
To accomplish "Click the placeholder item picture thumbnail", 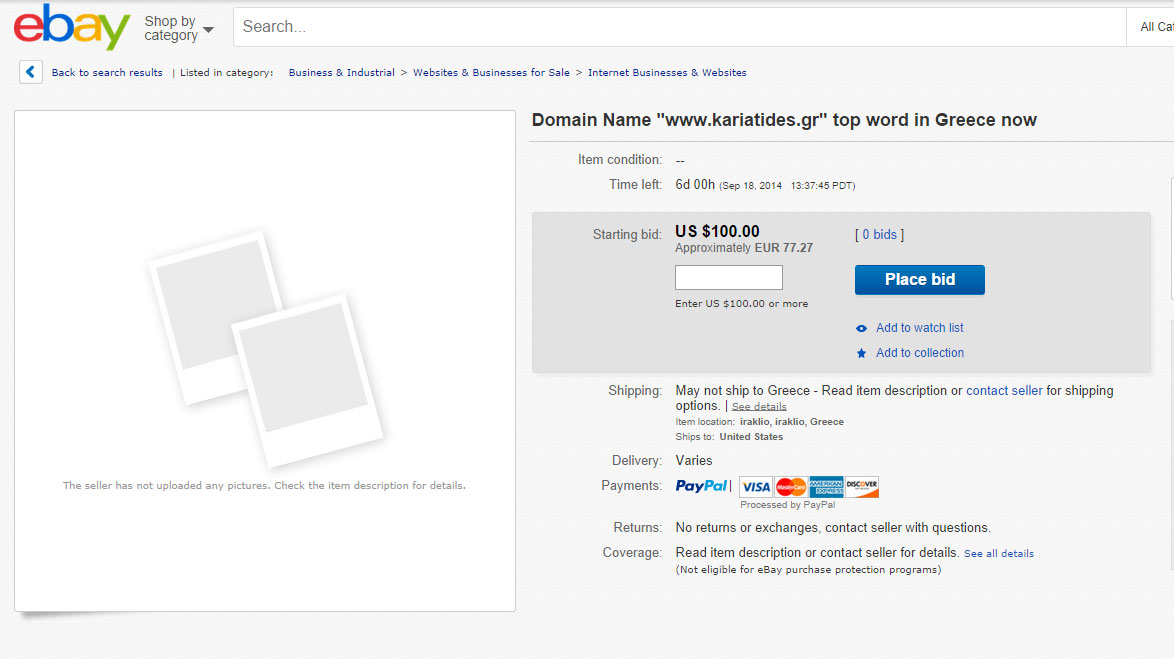I will [x=265, y=350].
